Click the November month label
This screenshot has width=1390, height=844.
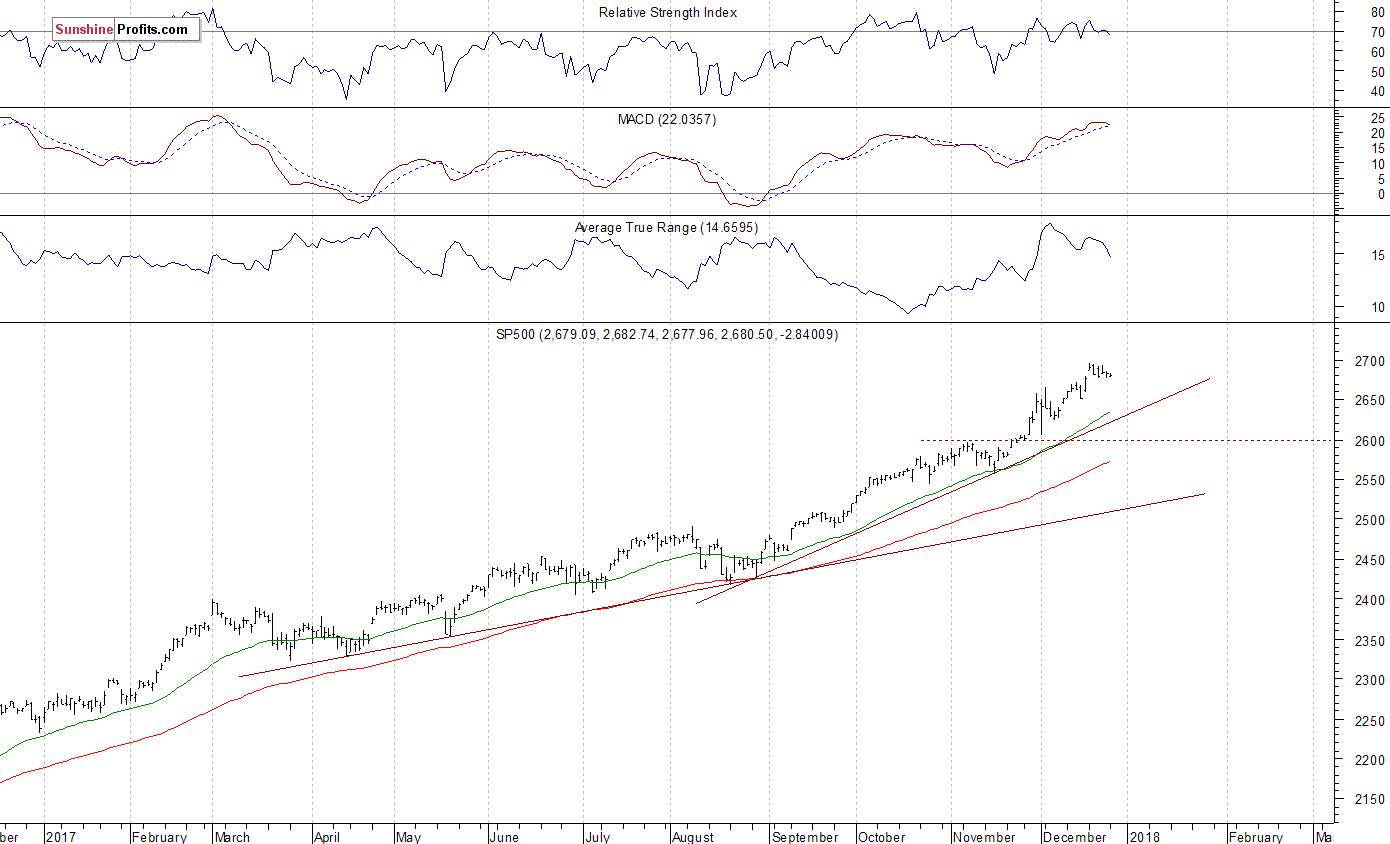985,837
